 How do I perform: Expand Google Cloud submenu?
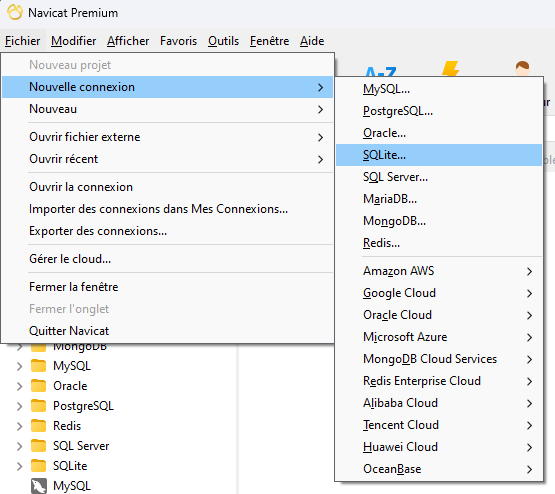point(439,293)
